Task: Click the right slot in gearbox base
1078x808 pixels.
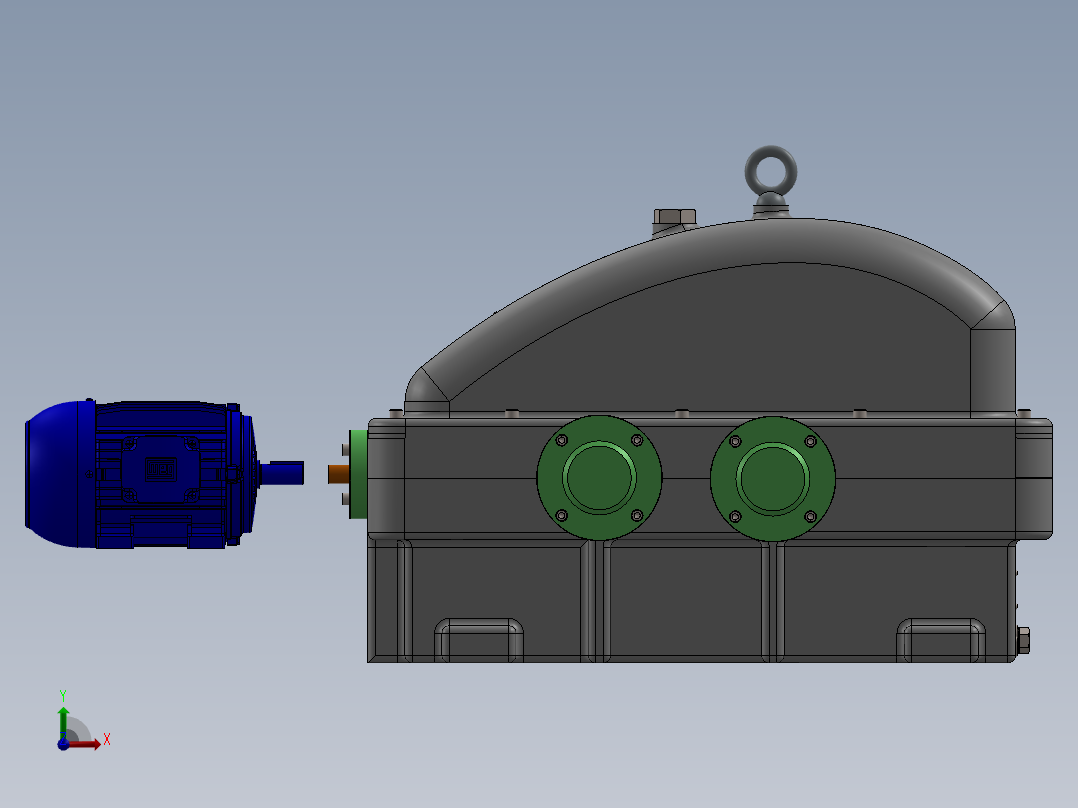Action: pos(941,638)
